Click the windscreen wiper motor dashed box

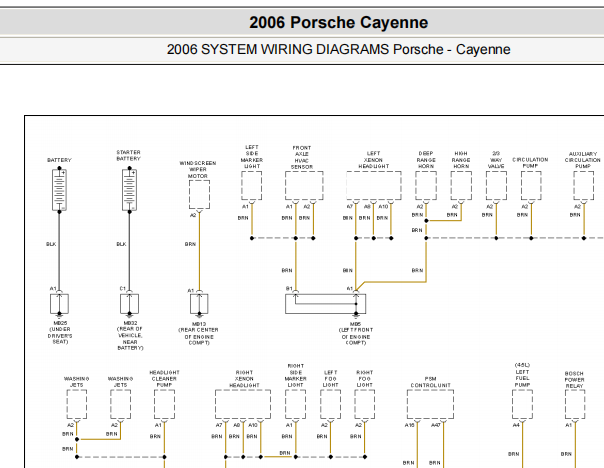[x=199, y=195]
